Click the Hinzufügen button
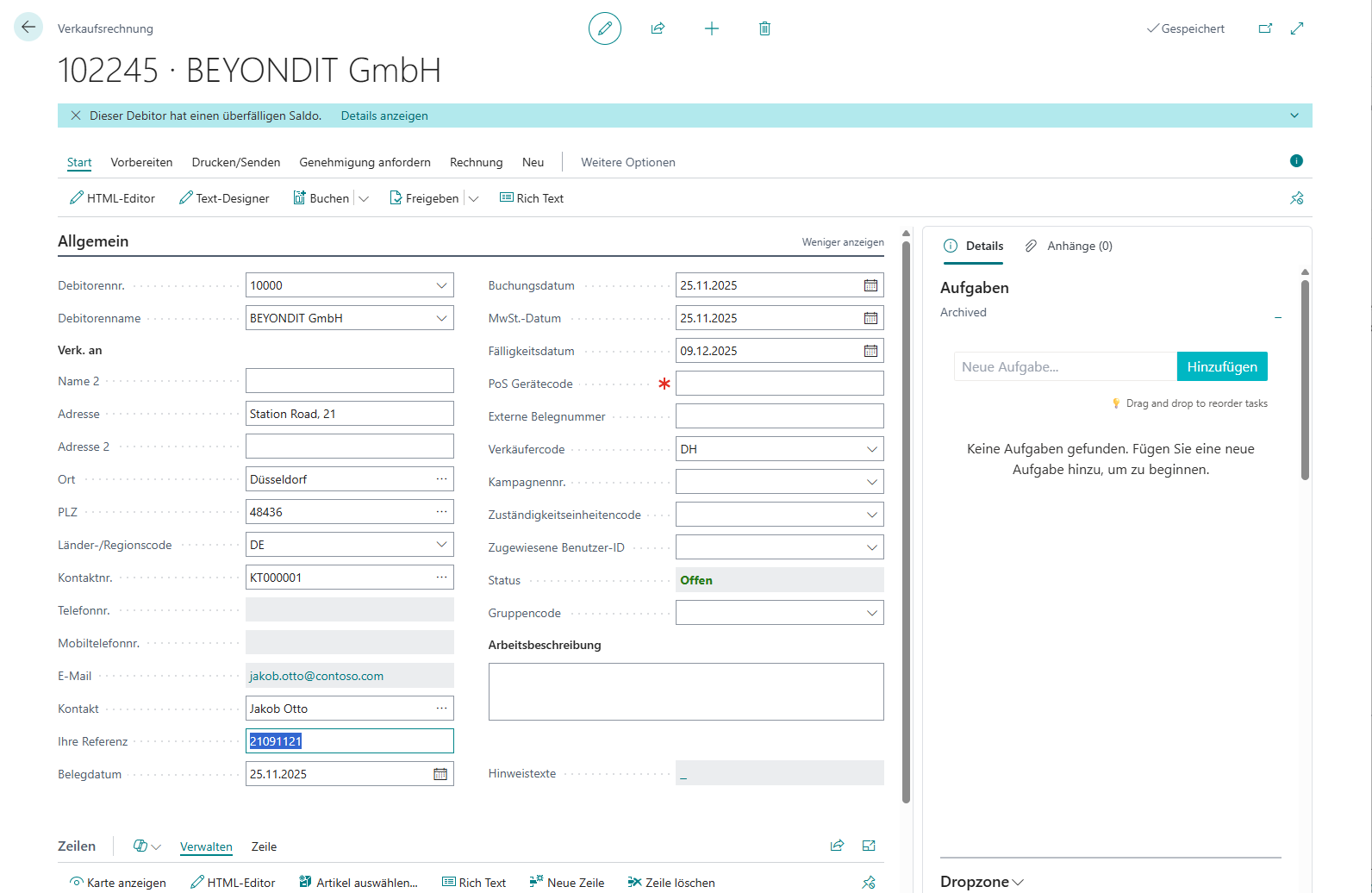 coord(1221,366)
